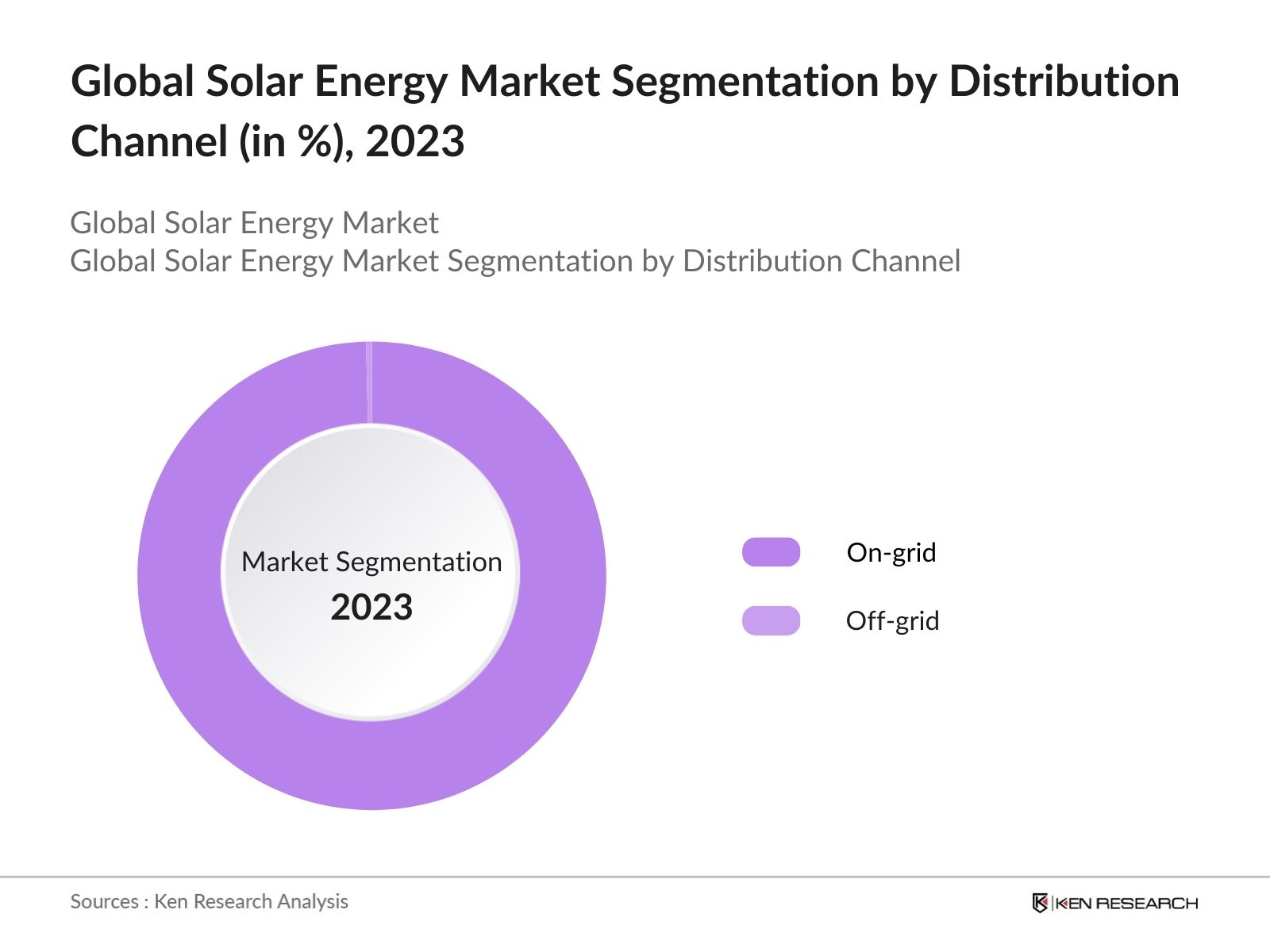Click Global at the start of bold title
1270x952 pixels.
[x=133, y=82]
